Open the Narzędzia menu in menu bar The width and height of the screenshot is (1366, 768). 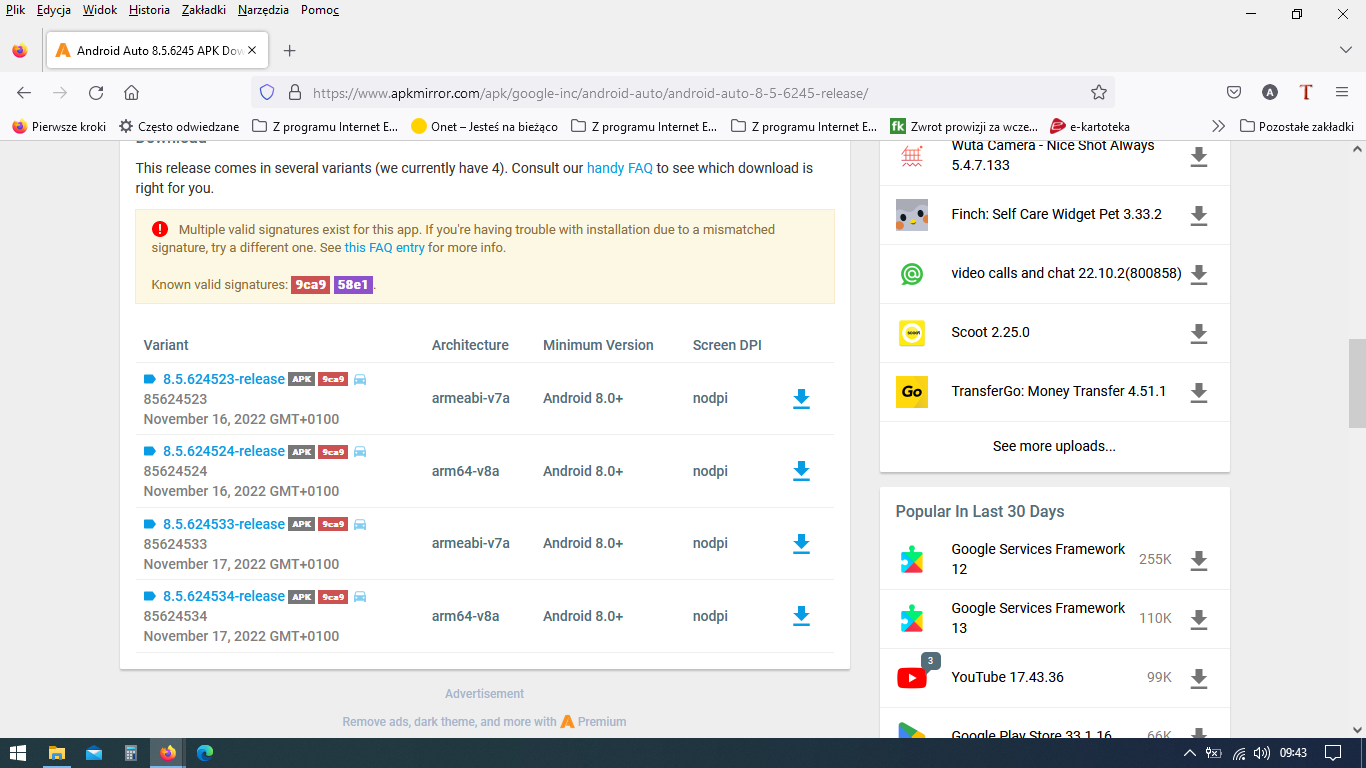[x=263, y=10]
